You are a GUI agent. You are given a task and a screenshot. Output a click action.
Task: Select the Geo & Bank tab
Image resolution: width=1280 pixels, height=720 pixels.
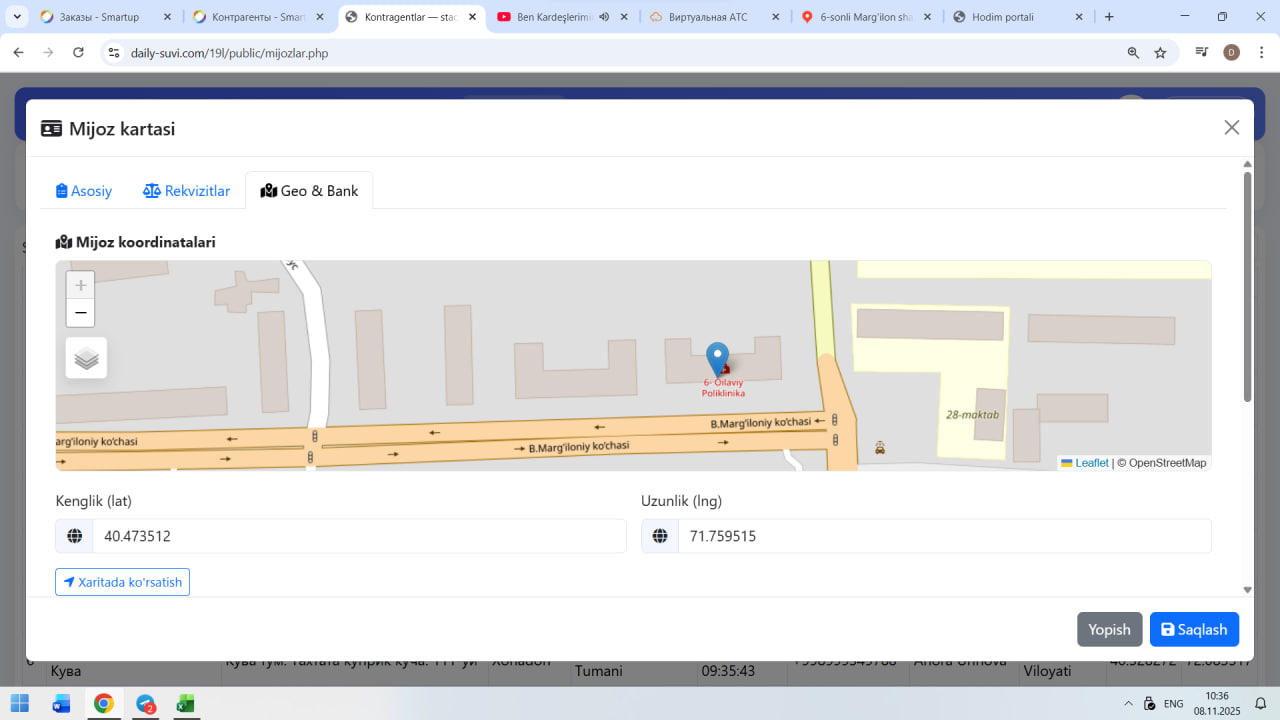pyautogui.click(x=309, y=191)
